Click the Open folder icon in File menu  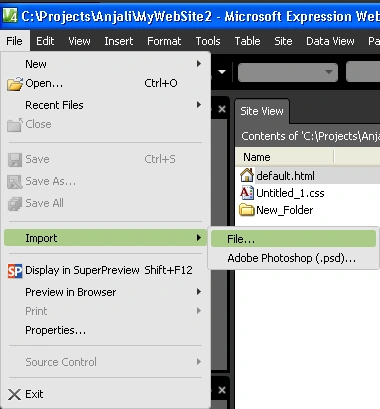(x=15, y=84)
